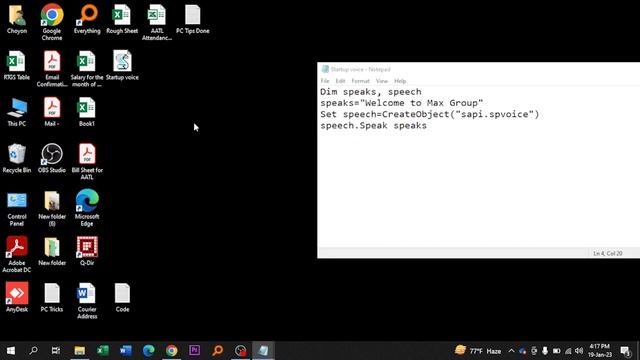Open the 77°F Haze weather widget
The width and height of the screenshot is (640, 360).
coord(478,351)
